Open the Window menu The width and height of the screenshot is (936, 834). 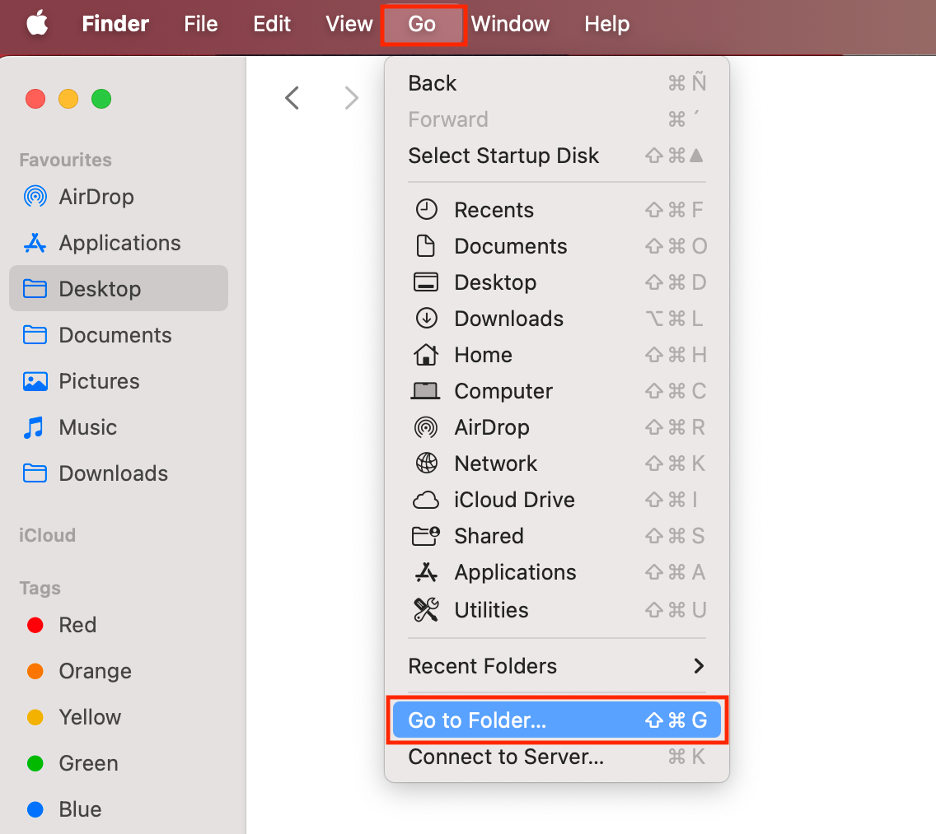[510, 24]
